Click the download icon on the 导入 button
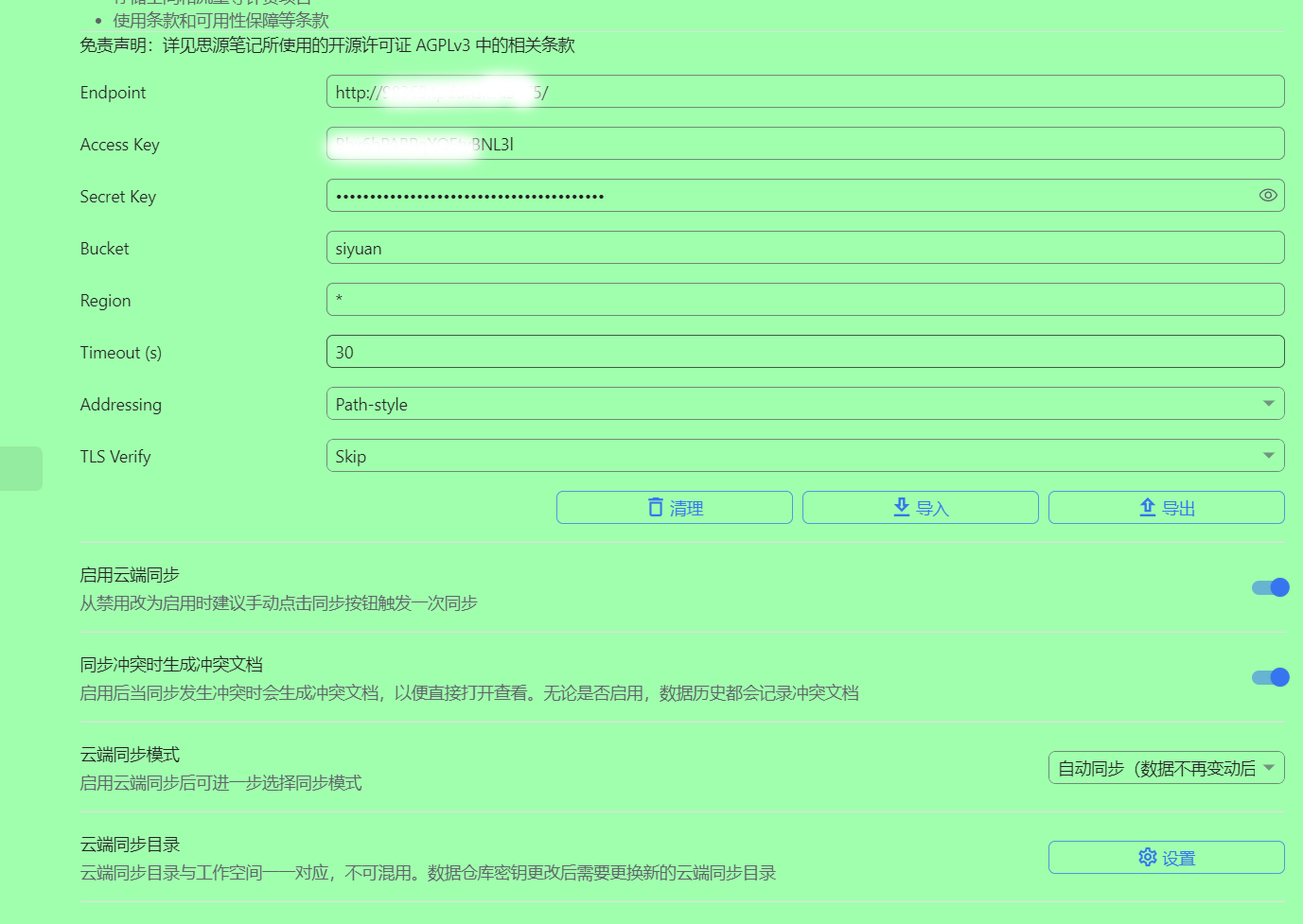 (x=901, y=508)
